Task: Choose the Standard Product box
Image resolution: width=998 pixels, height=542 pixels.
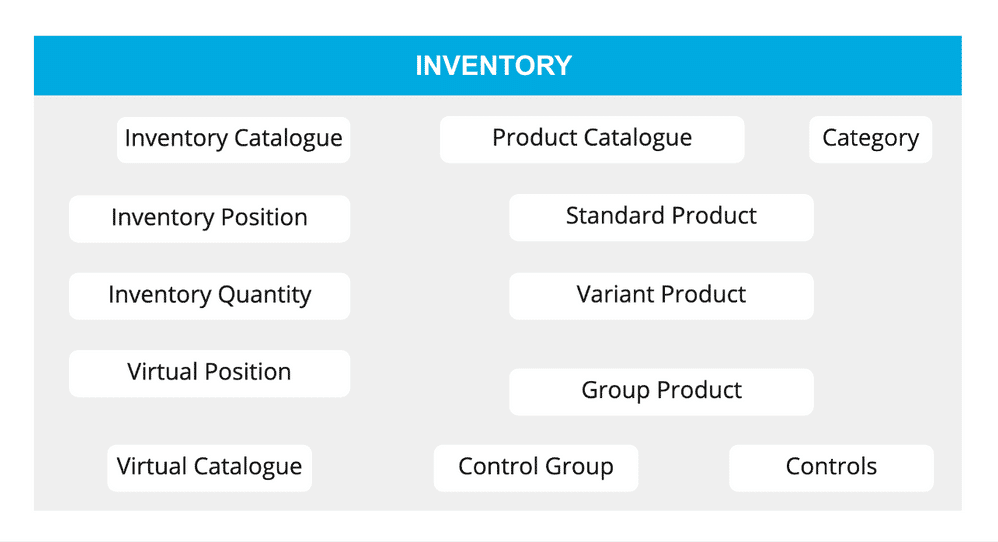Action: pyautogui.click(x=661, y=217)
